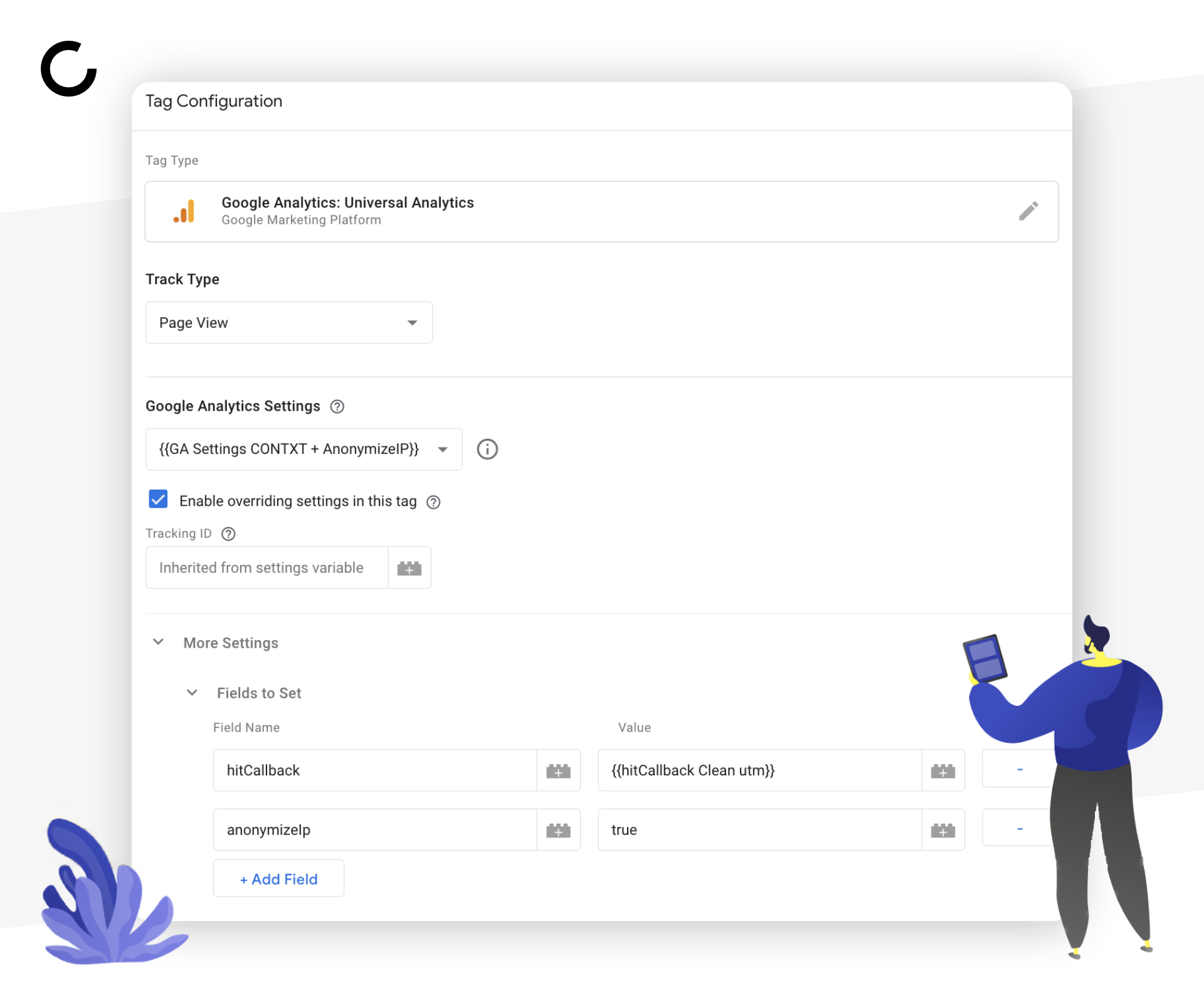Viewport: 1204px width, 1003px height.
Task: Click the Google Marketing Platform subtitle
Action: point(301,220)
